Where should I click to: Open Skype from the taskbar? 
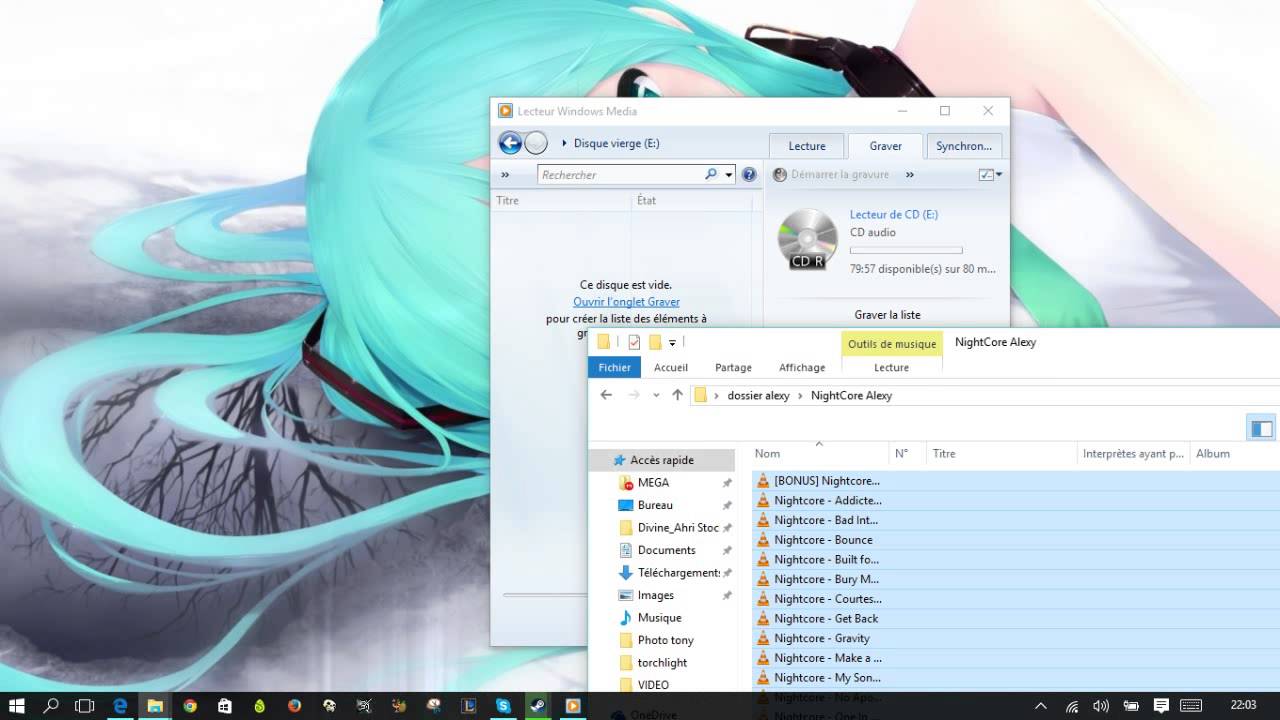click(504, 705)
